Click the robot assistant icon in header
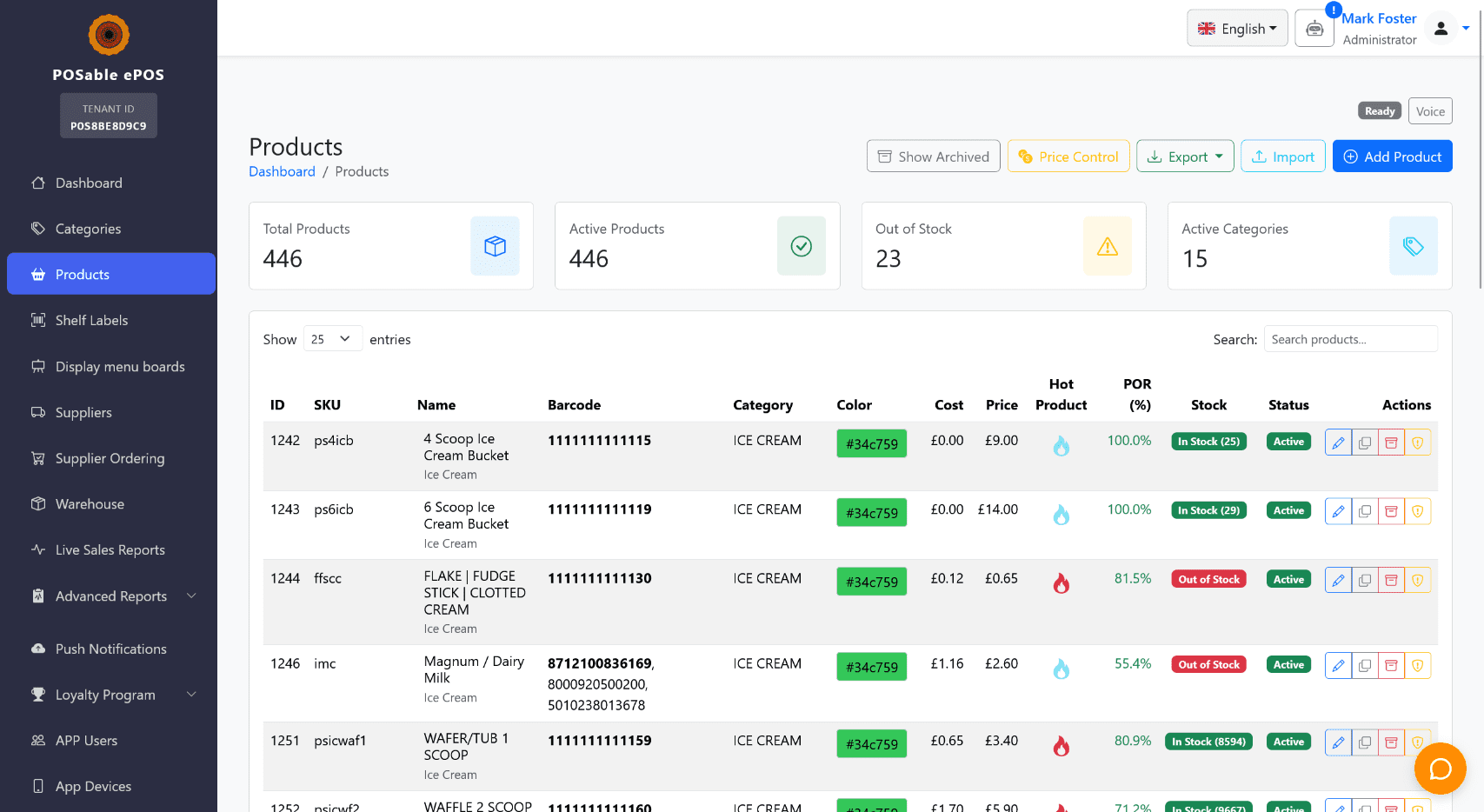 [x=1314, y=29]
